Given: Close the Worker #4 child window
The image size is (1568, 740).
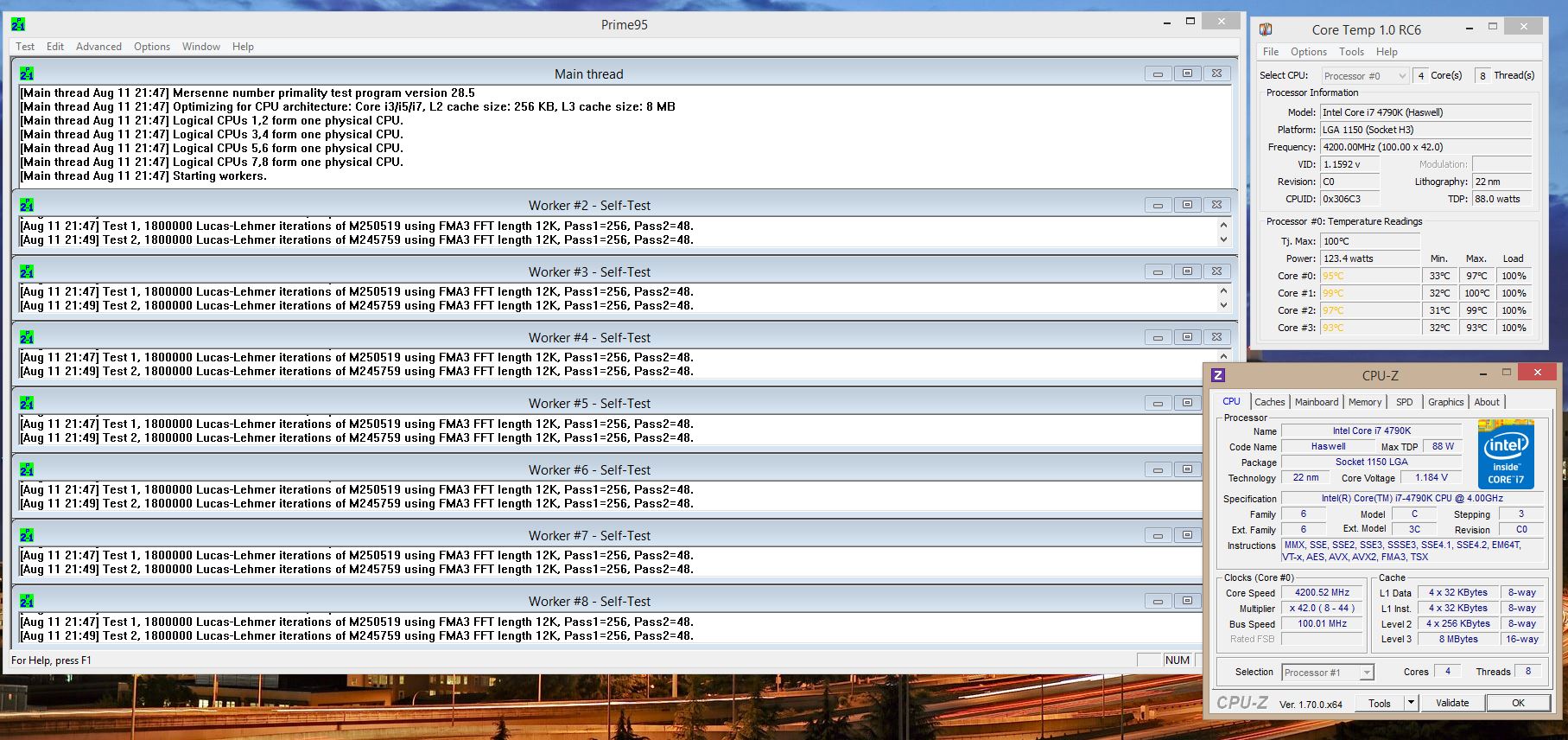Looking at the screenshot, I should [x=1216, y=337].
